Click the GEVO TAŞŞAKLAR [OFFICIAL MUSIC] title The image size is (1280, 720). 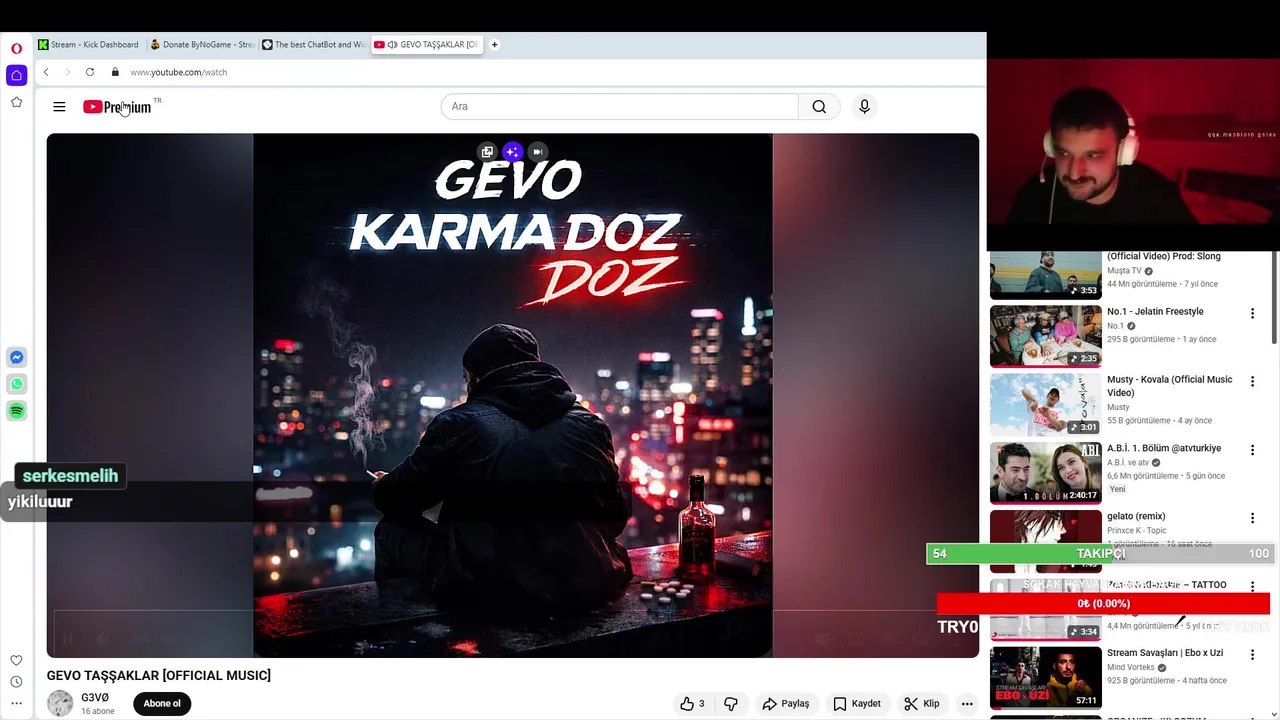[x=159, y=676]
